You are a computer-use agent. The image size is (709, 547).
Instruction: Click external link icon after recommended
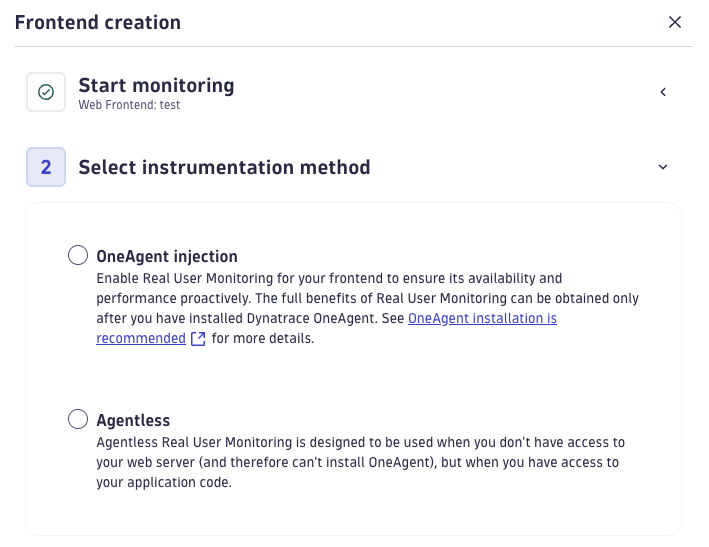198,339
